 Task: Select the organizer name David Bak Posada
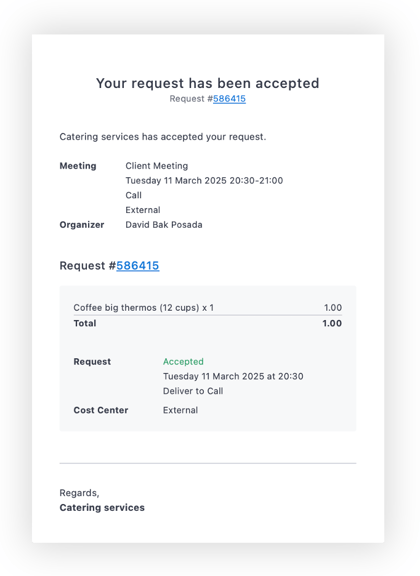(164, 225)
